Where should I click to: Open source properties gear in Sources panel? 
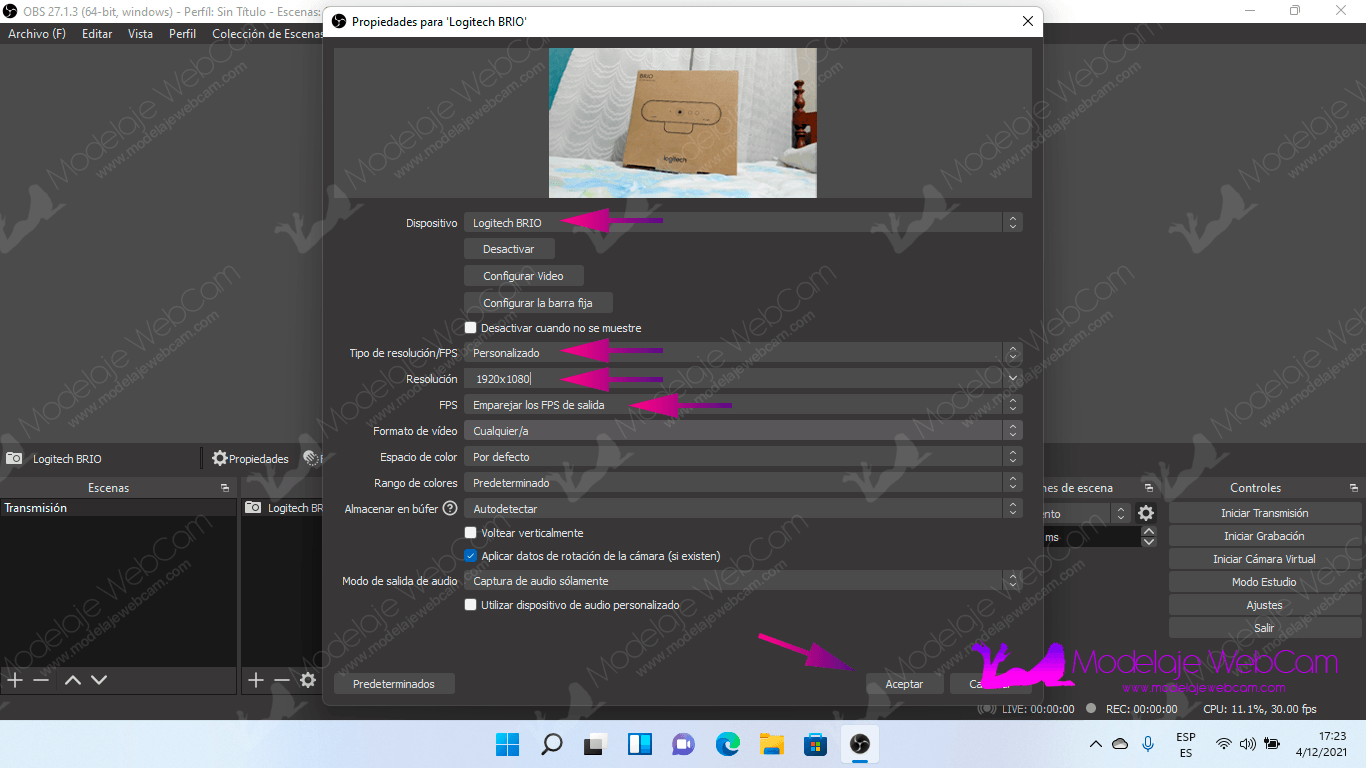pos(308,680)
